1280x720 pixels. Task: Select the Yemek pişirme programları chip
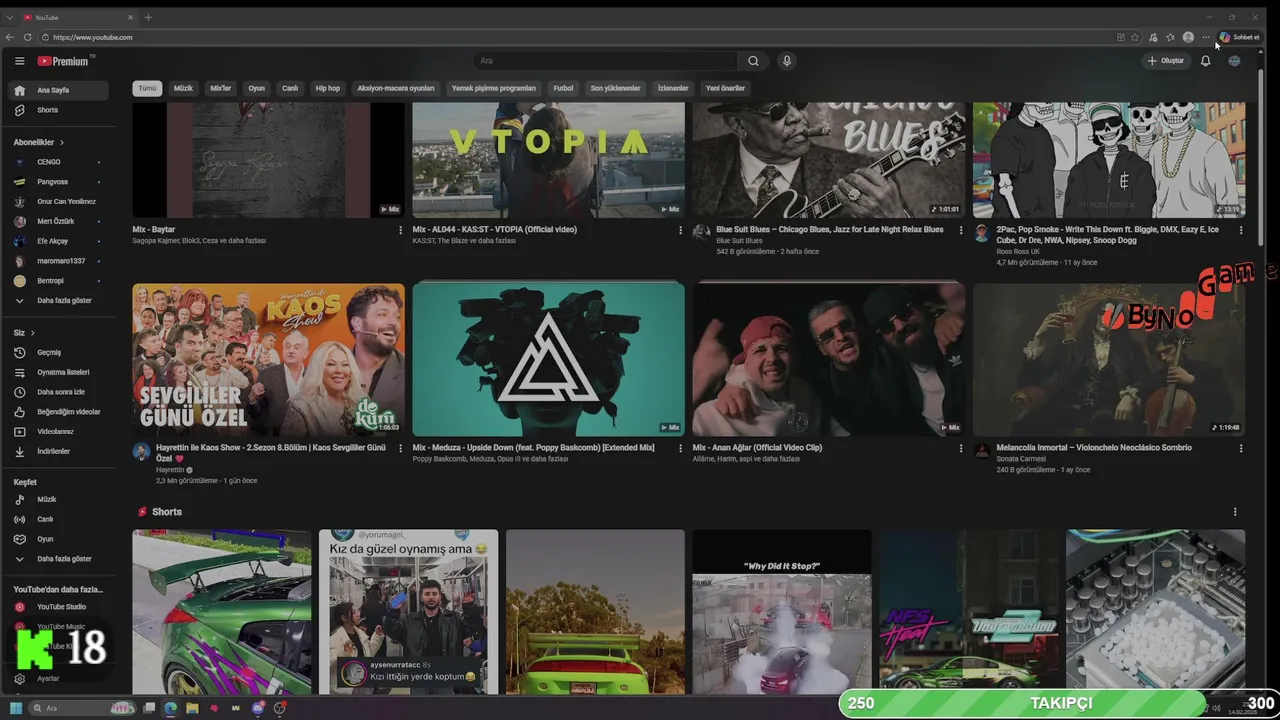[x=494, y=88]
